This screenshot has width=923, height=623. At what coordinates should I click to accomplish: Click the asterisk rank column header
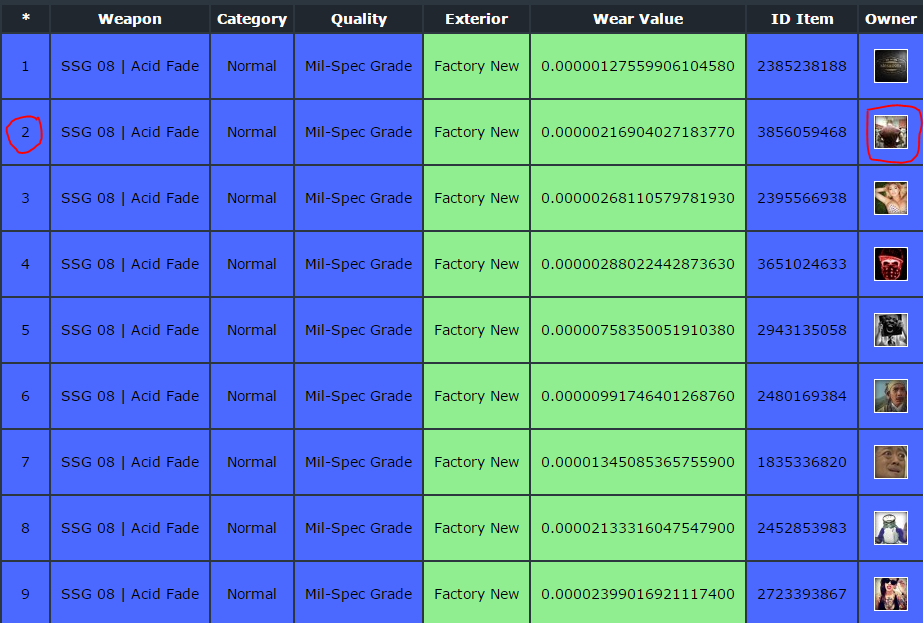click(x=25, y=18)
